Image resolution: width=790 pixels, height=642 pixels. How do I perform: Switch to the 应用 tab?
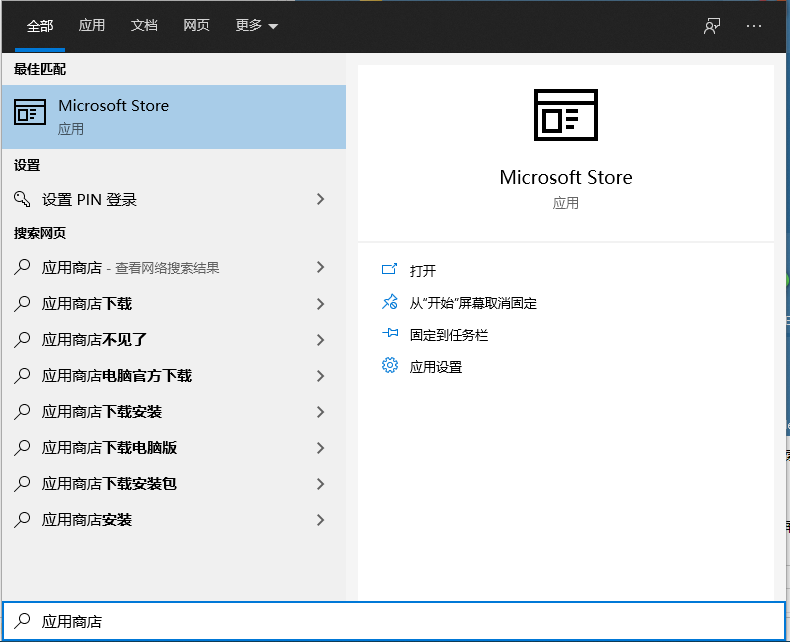(92, 26)
